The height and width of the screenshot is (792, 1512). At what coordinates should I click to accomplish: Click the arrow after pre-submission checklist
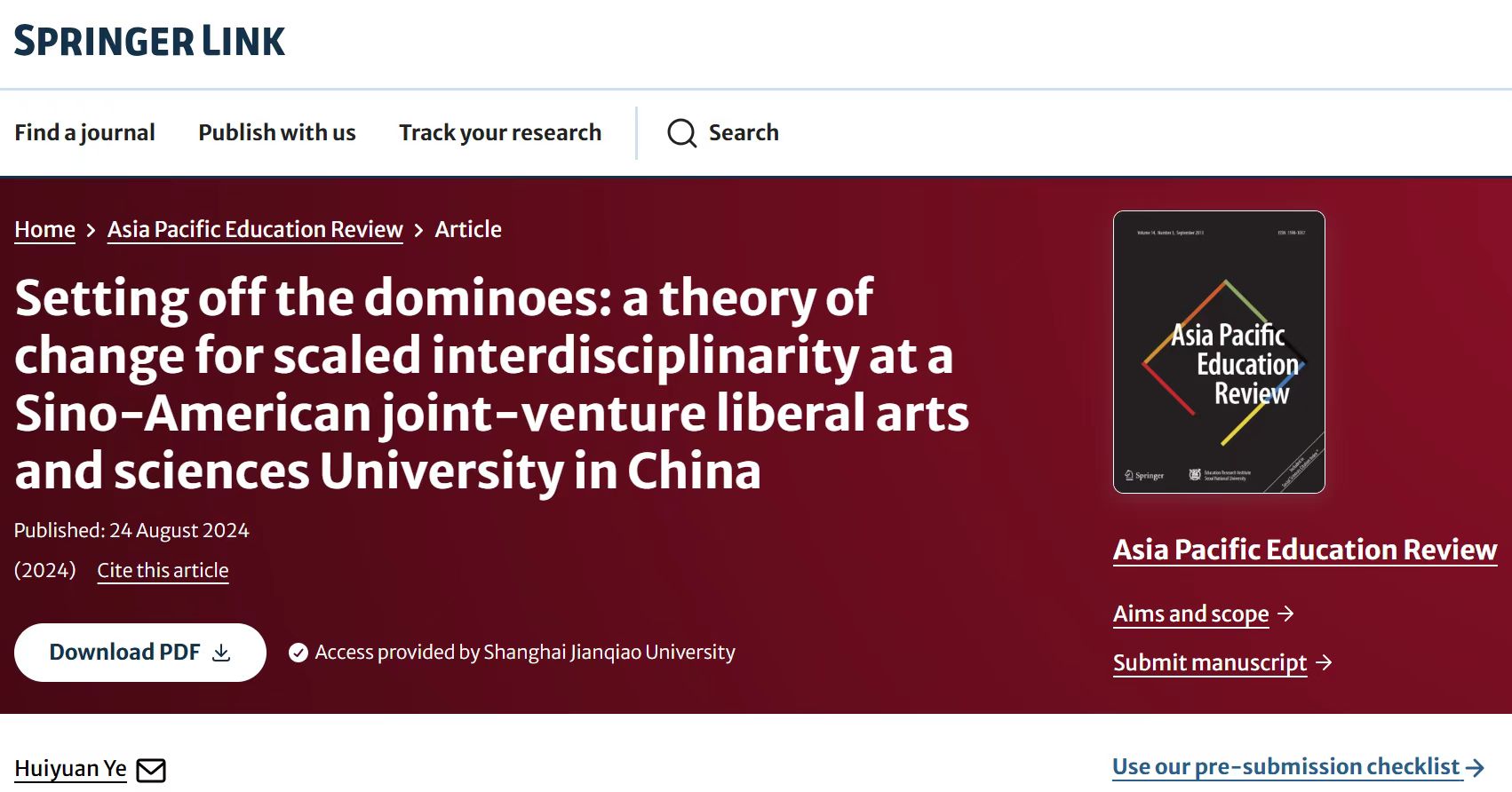pyautogui.click(x=1475, y=767)
